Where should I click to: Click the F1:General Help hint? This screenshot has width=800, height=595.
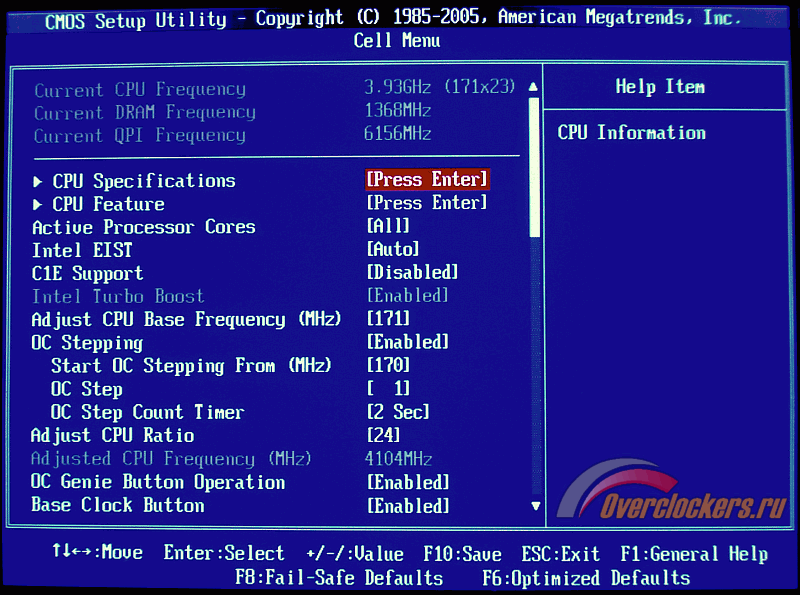694,554
